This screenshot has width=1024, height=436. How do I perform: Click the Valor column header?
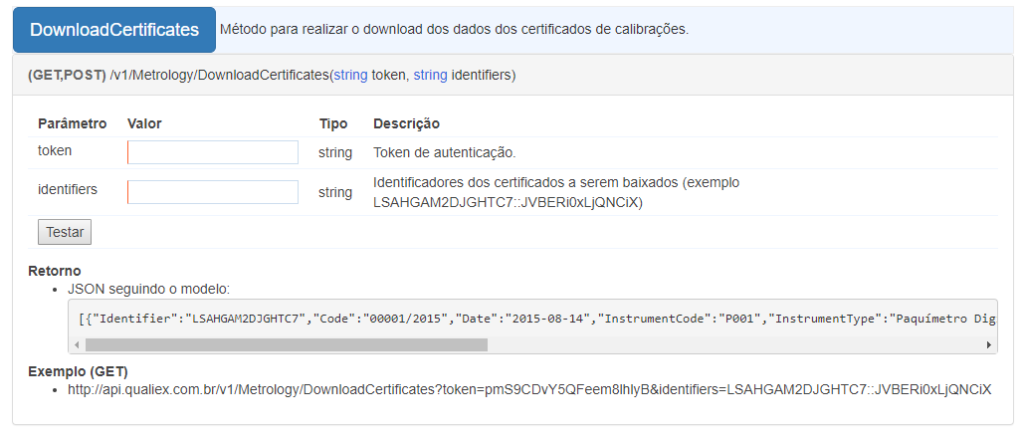(x=144, y=123)
